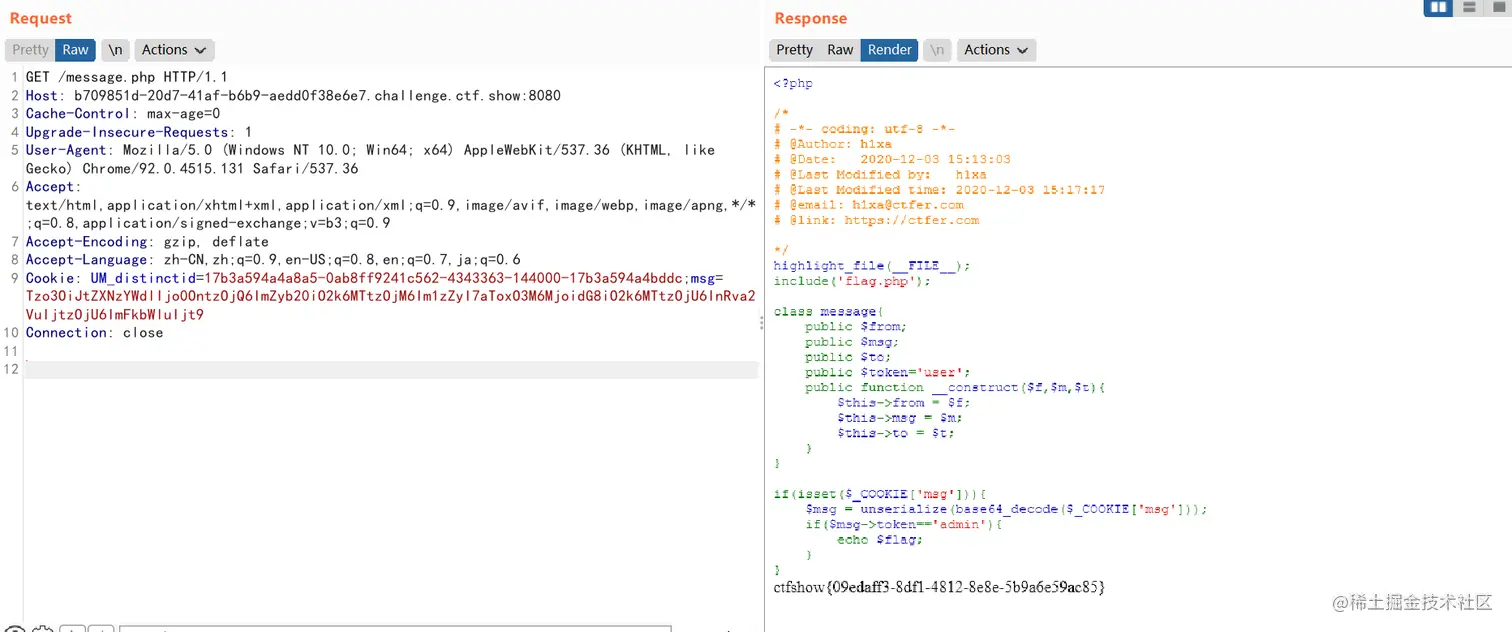Click the User-Agent header line
The image size is (1512, 632).
pyautogui.click(x=370, y=159)
